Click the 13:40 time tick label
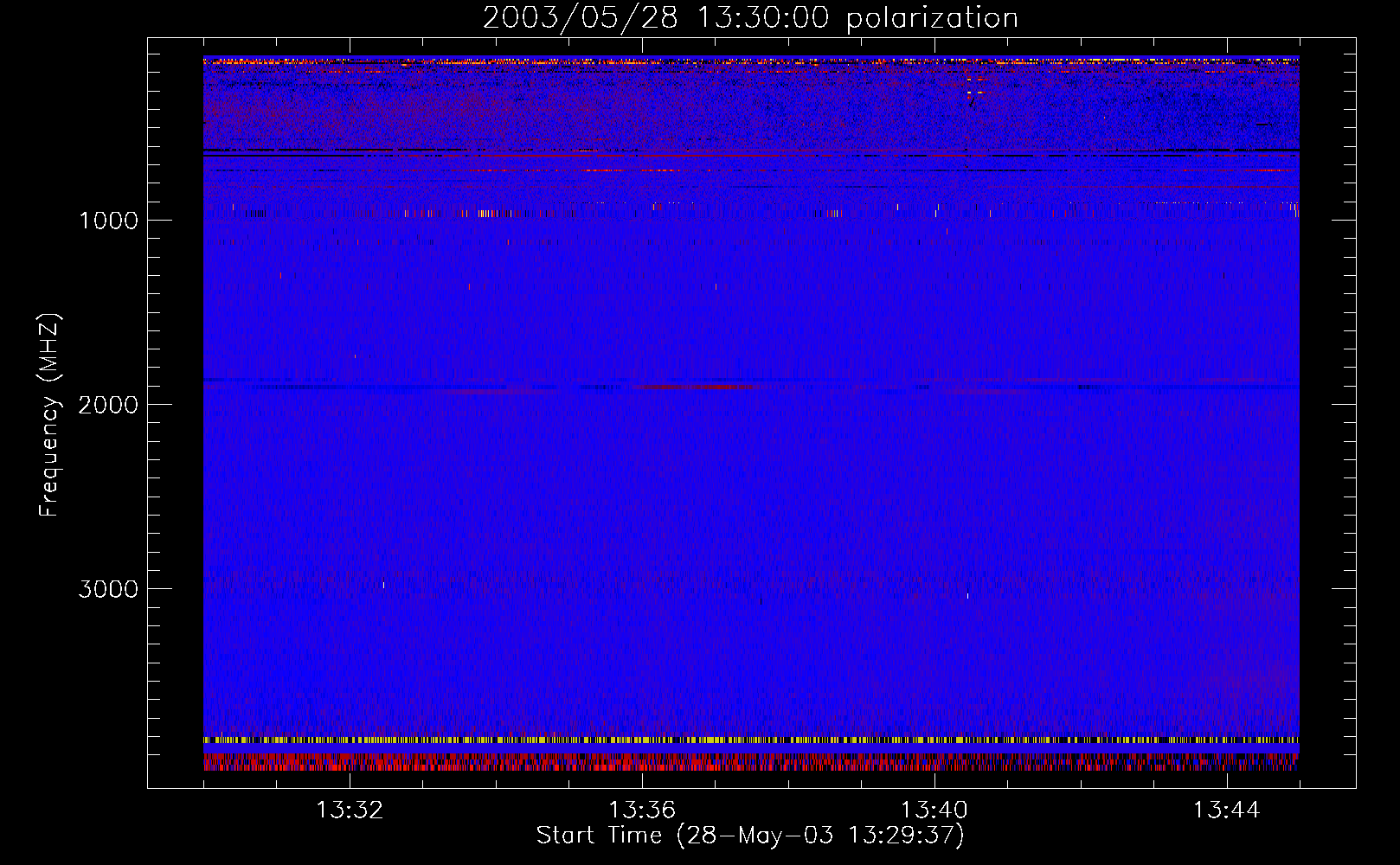 click(x=934, y=811)
